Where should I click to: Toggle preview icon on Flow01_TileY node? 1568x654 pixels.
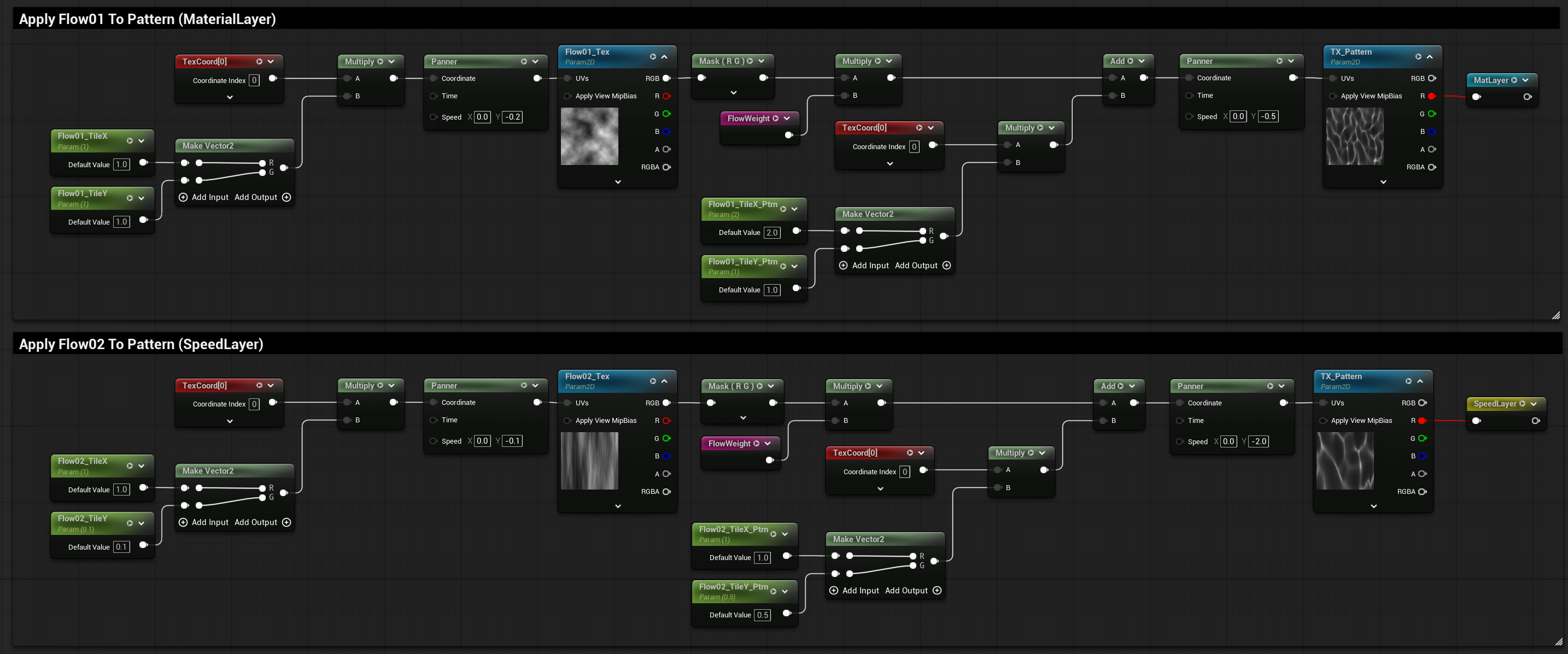click(130, 198)
